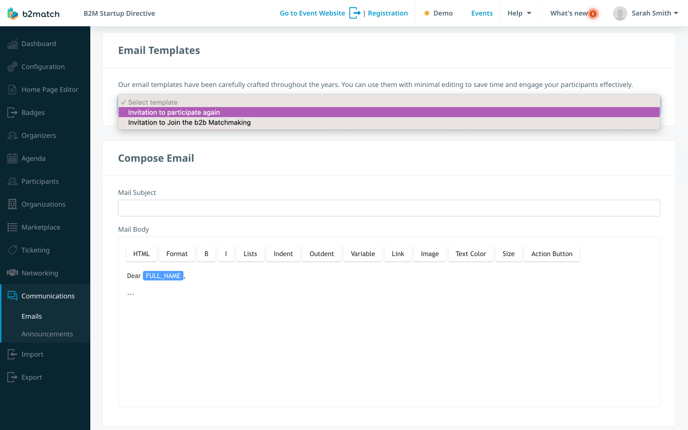The height and width of the screenshot is (430, 688).
Task: Open the Format dropdown in editor
Action: point(177,254)
